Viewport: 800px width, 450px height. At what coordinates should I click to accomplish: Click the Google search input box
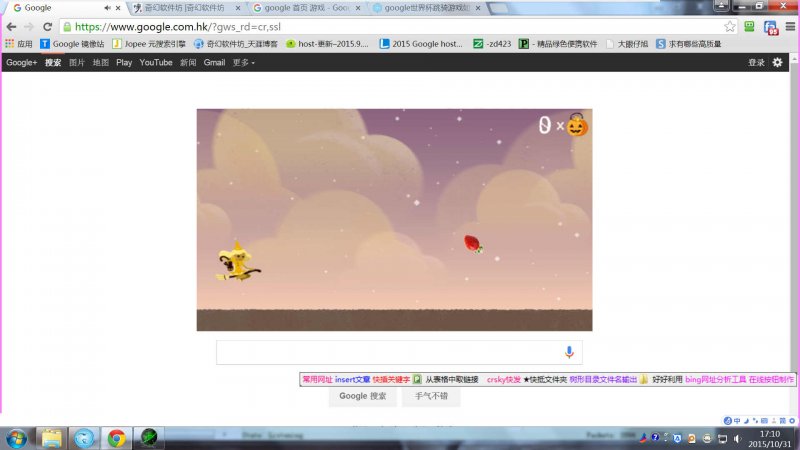pyautogui.click(x=399, y=352)
